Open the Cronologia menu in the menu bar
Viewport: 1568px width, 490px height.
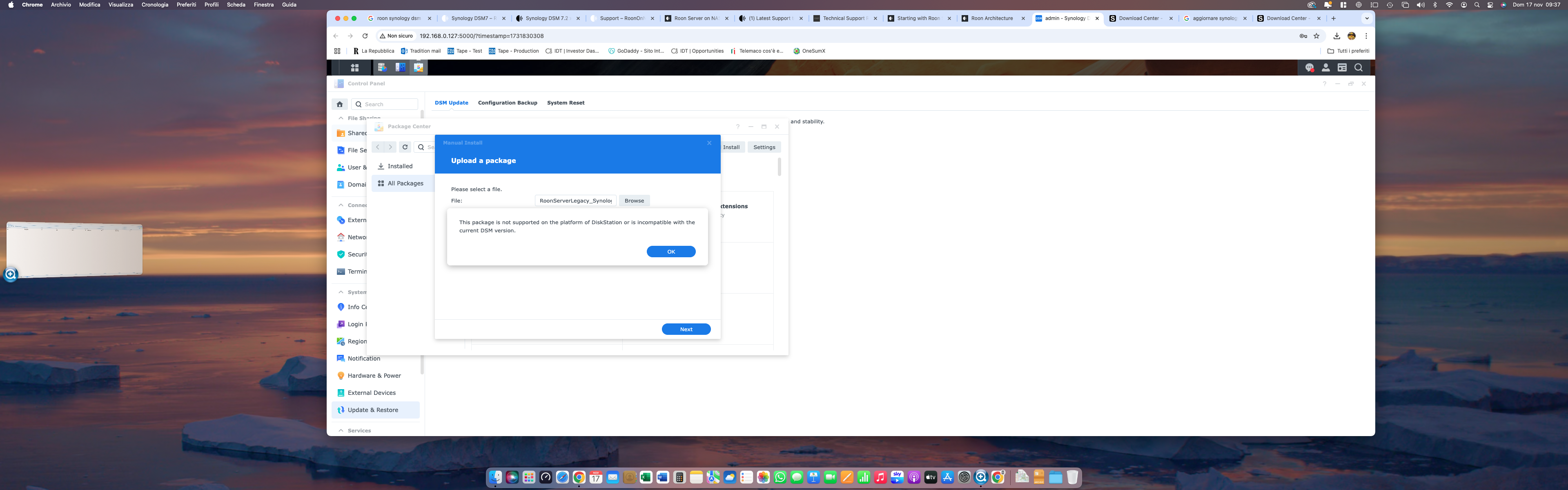coord(155,4)
